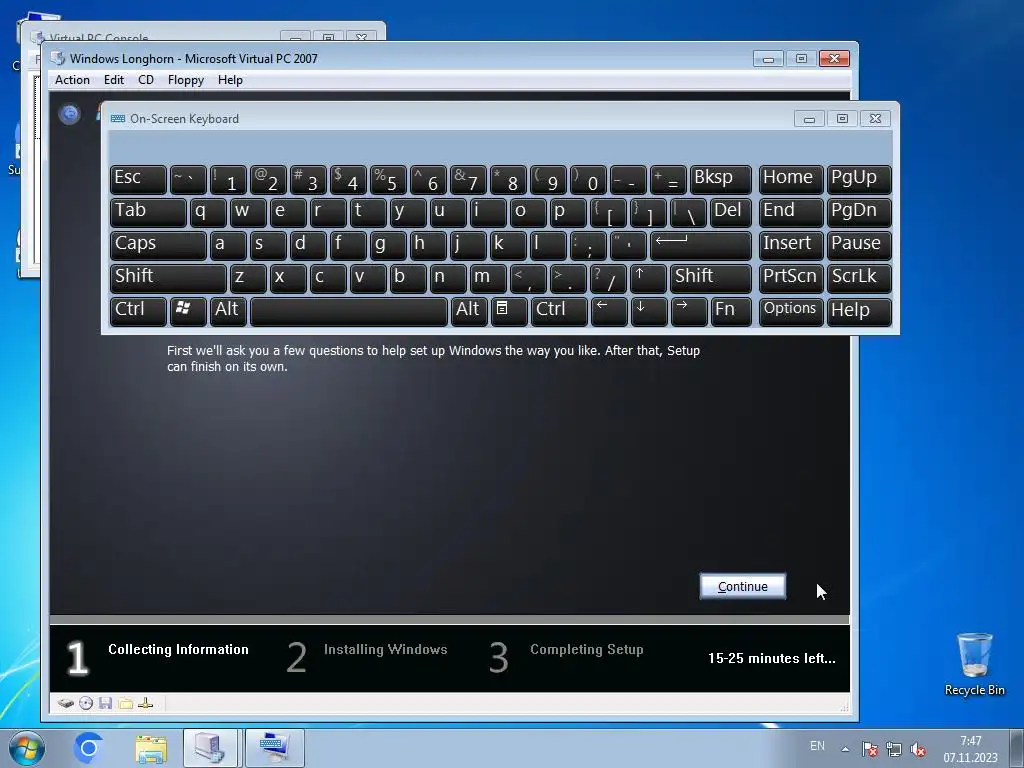Tap the context menu key on On-Screen Keyboard
The image size is (1024, 768).
click(x=509, y=311)
